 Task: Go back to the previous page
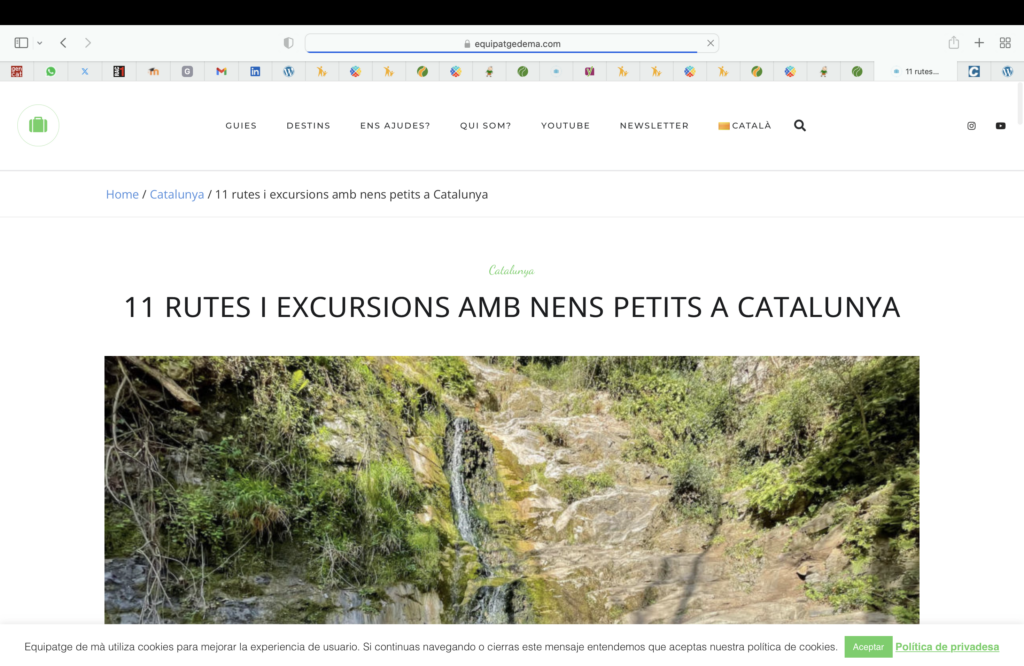pyautogui.click(x=63, y=43)
